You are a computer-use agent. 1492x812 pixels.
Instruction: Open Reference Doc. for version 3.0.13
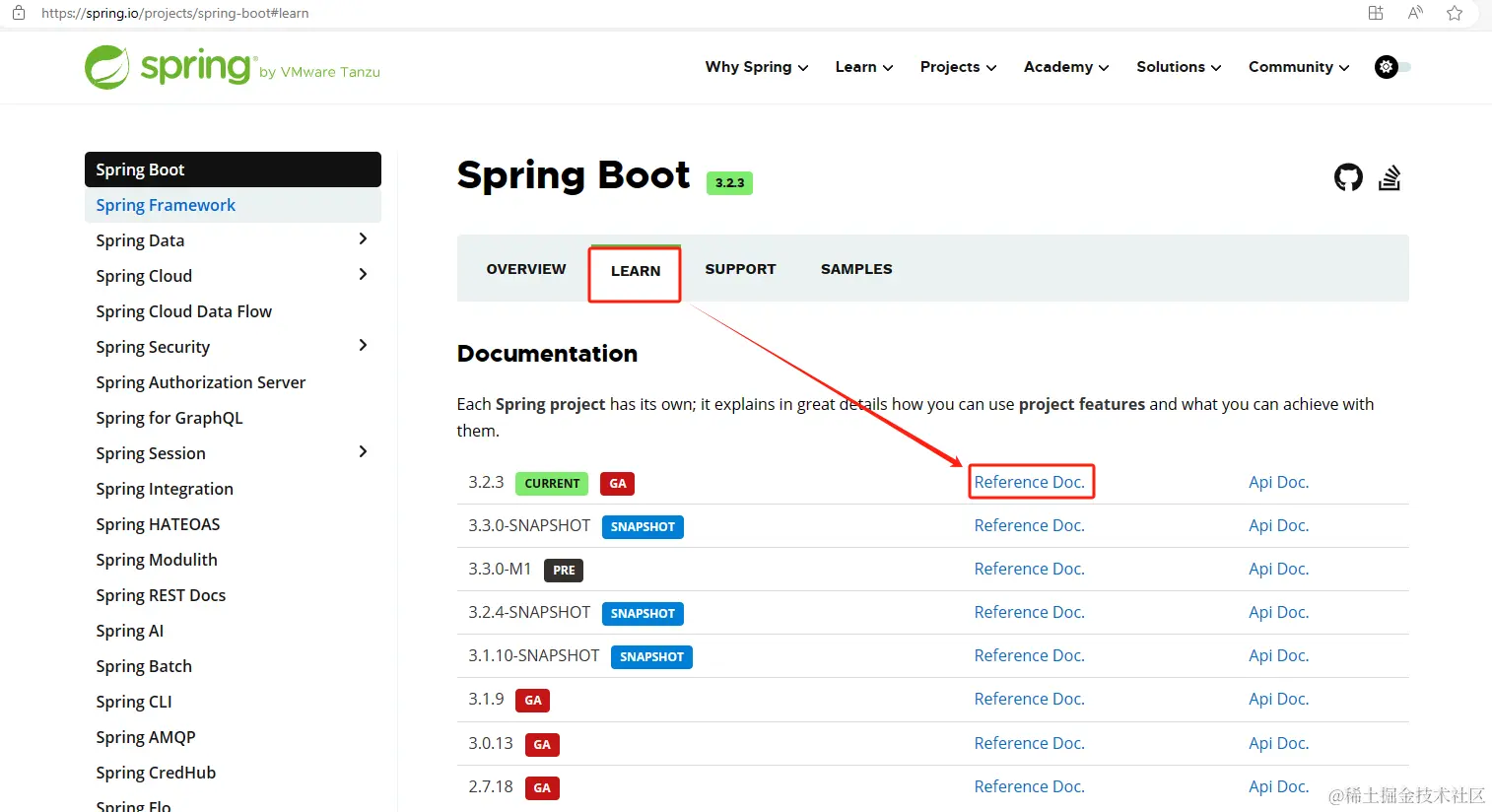1030,743
